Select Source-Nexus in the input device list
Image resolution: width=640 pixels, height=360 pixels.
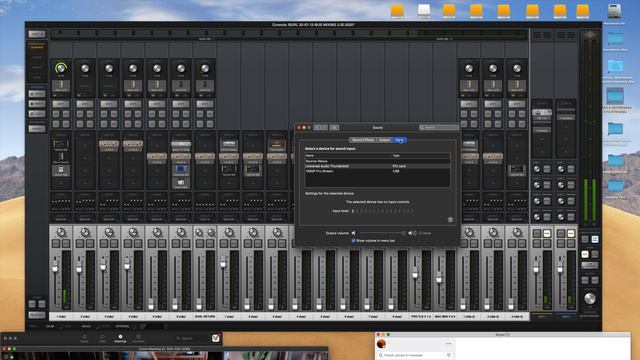pyautogui.click(x=378, y=161)
